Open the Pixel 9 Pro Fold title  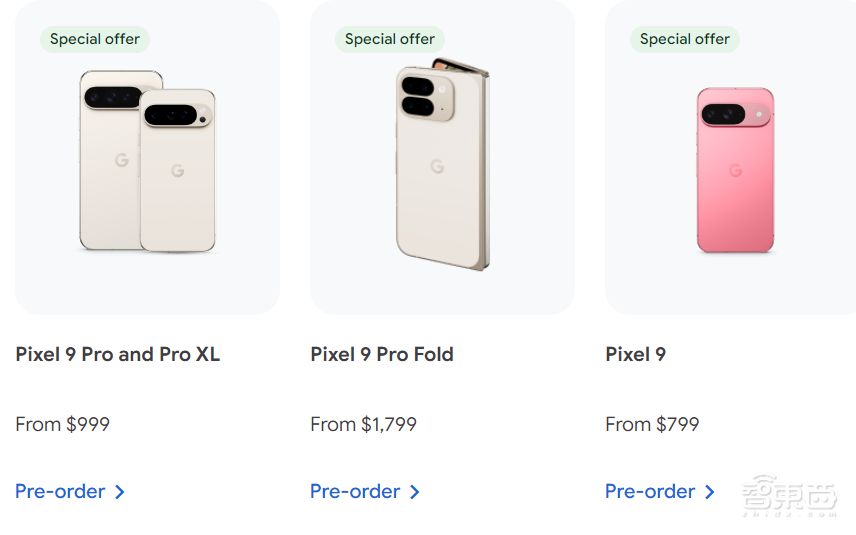[x=382, y=354]
